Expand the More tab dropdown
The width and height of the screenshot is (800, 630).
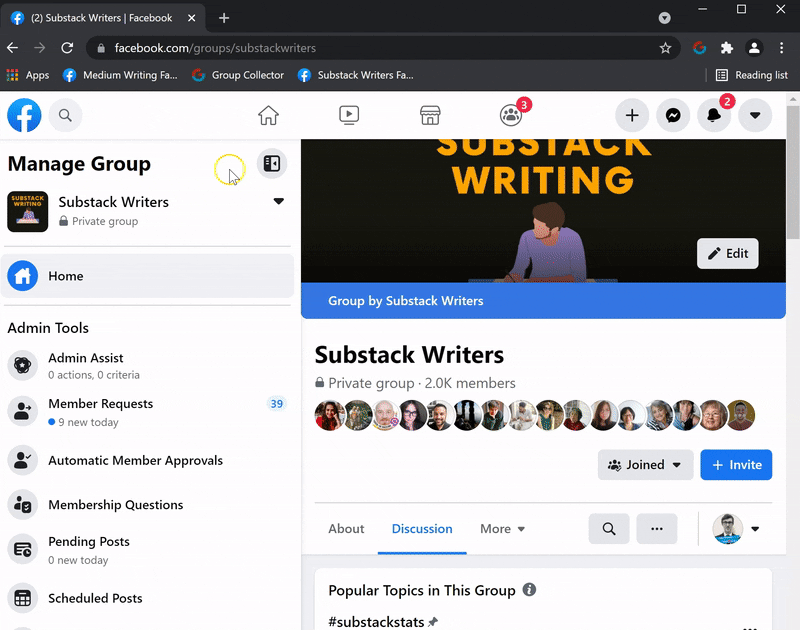coord(503,528)
